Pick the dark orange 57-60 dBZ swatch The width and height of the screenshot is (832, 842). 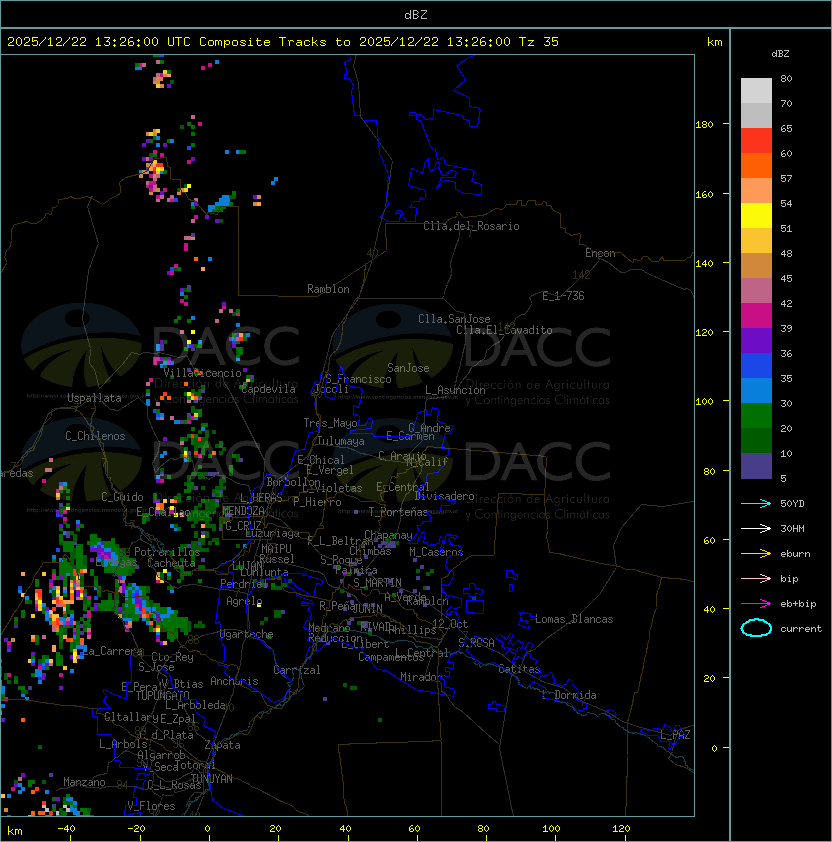[756, 165]
